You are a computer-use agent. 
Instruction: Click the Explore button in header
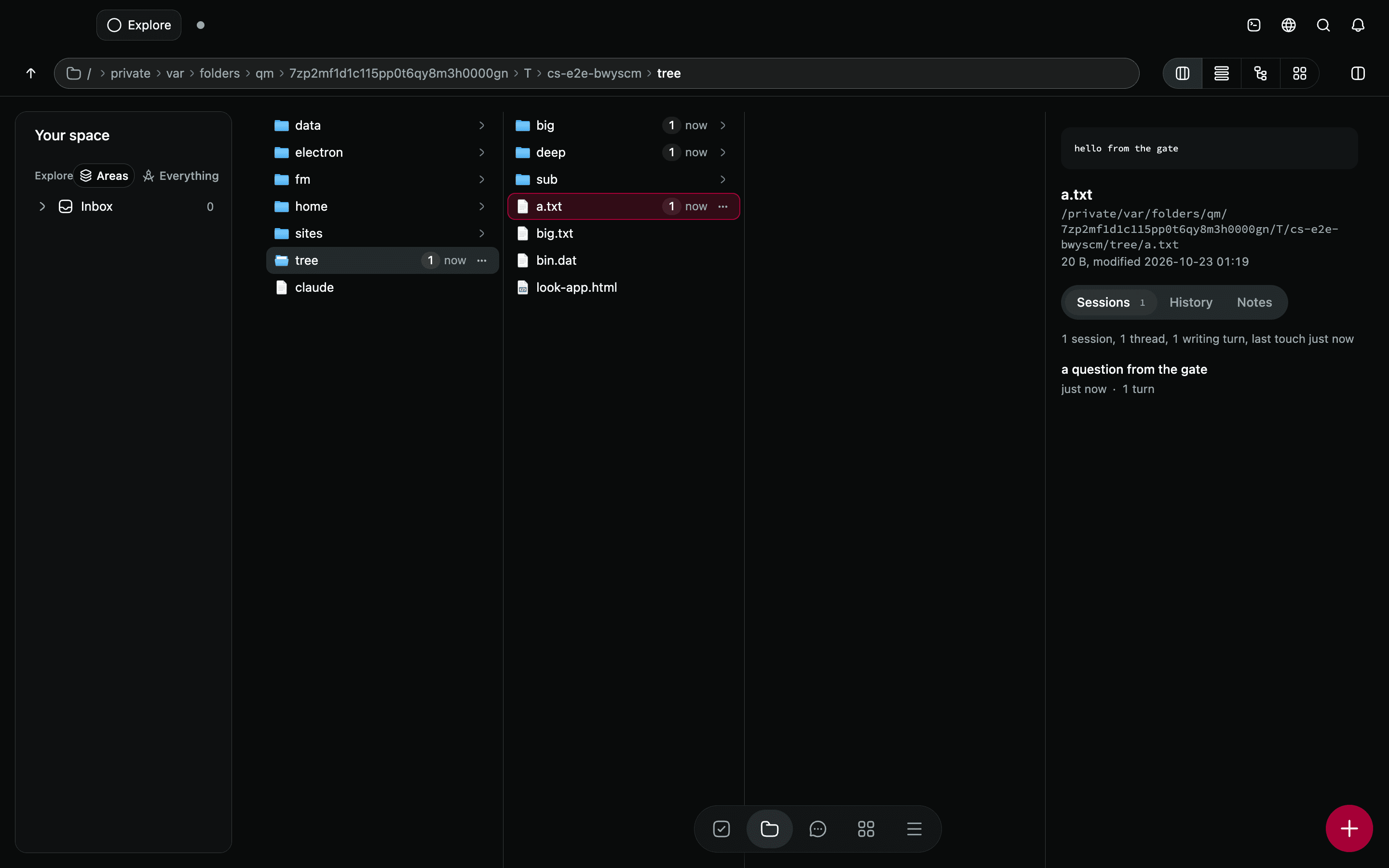point(139,25)
